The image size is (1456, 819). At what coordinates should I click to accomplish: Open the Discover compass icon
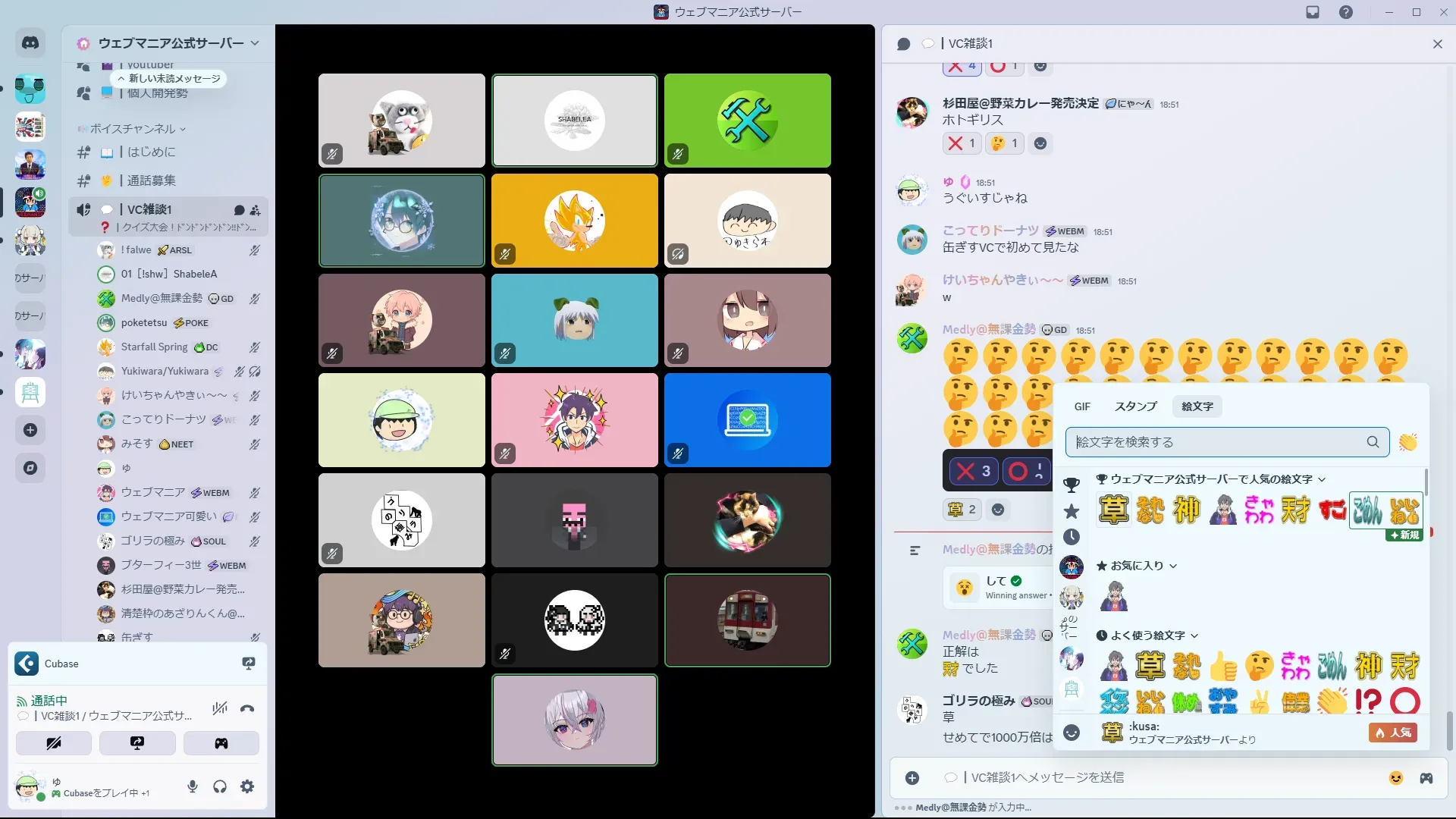pos(30,468)
